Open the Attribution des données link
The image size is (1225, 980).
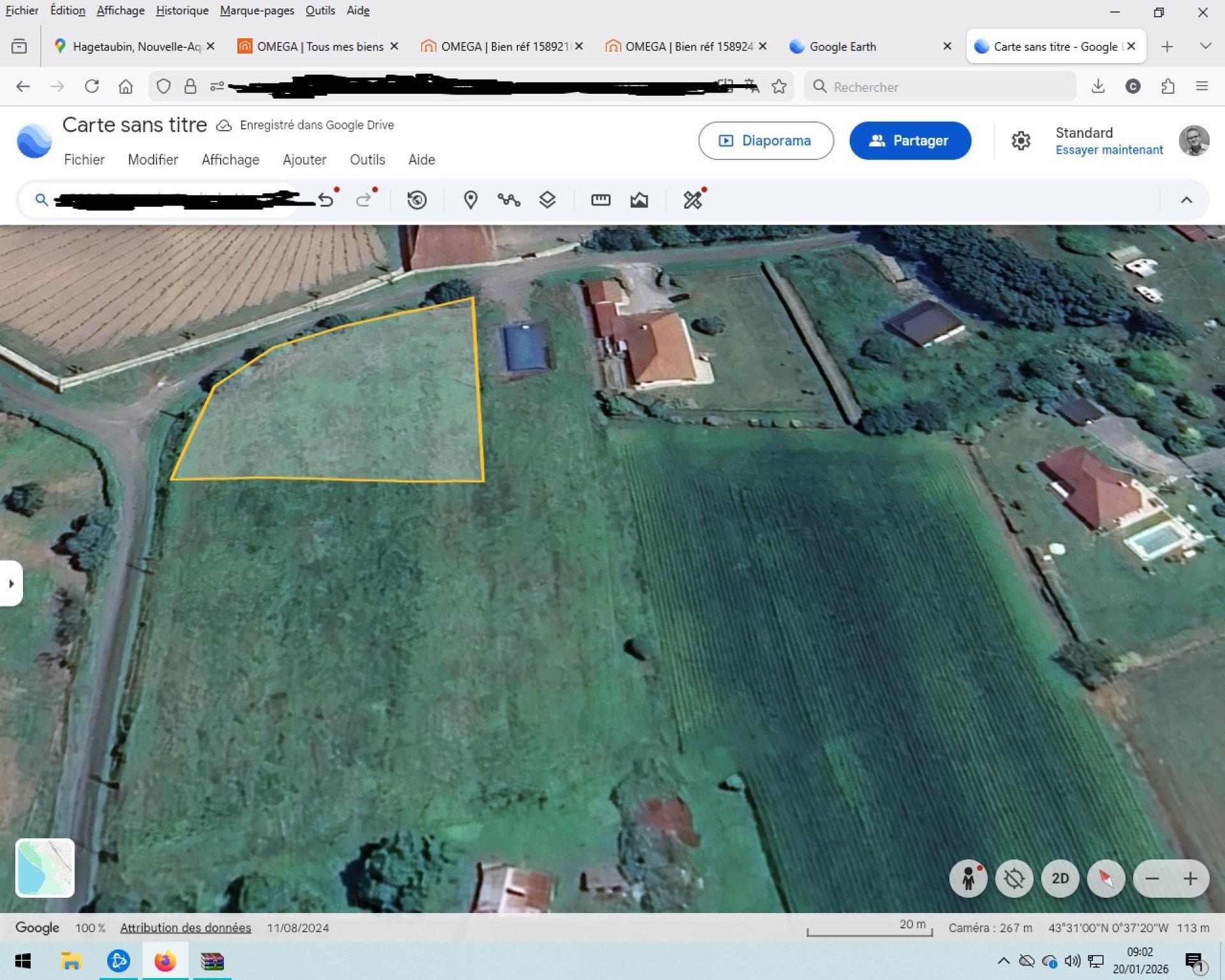click(186, 928)
